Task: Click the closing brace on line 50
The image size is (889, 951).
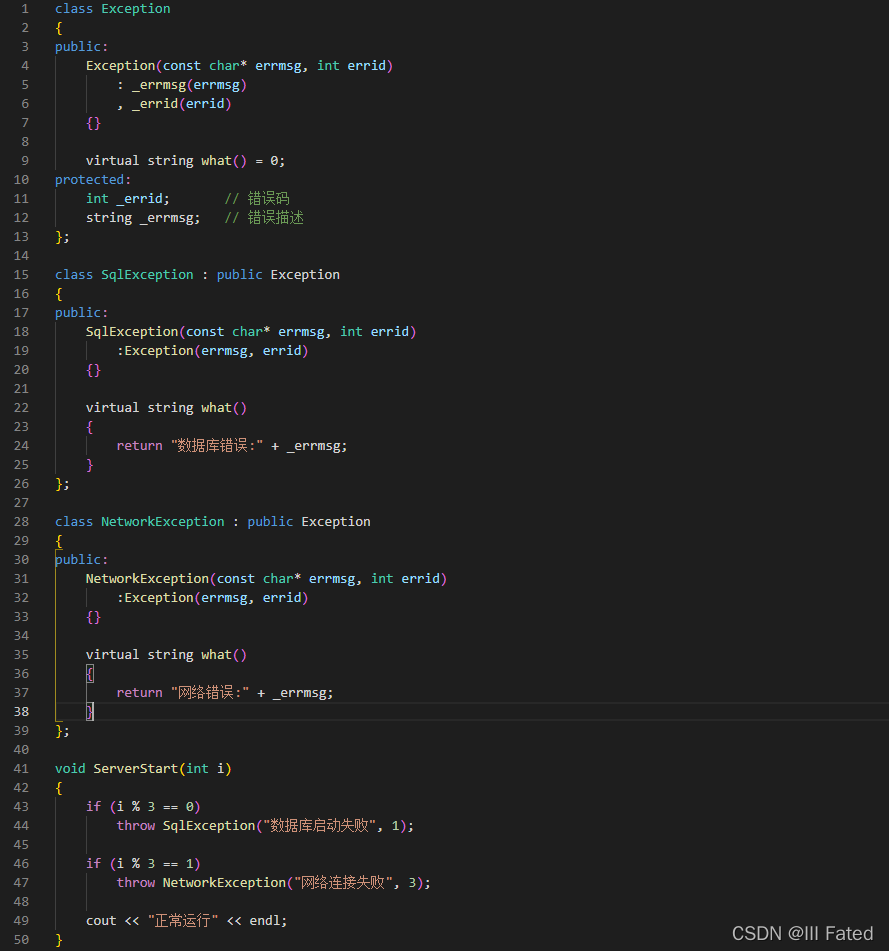Action: pos(59,939)
